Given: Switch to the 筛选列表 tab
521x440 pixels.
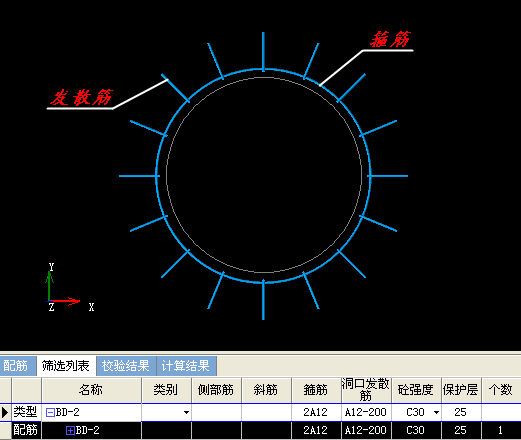Looking at the screenshot, I should pos(66,366).
